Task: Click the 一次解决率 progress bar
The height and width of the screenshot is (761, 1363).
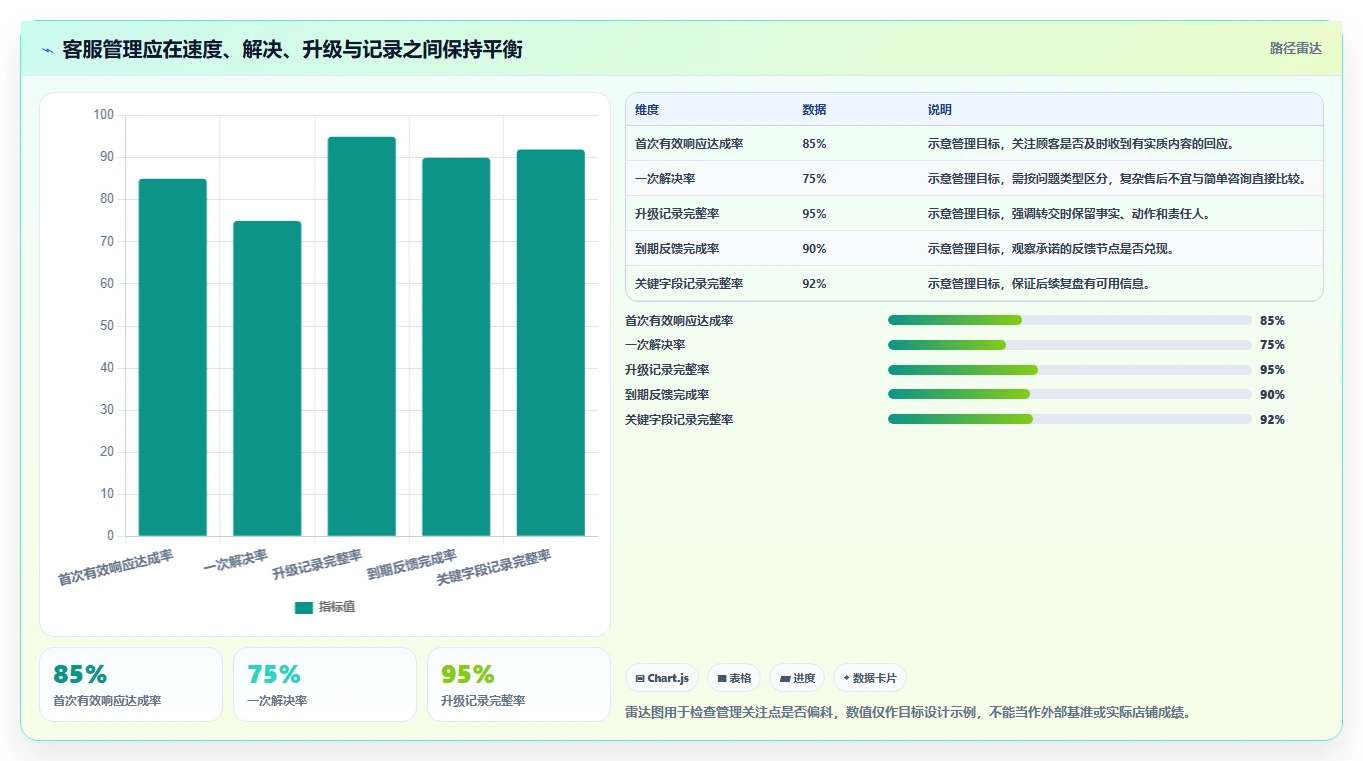Action: (x=1070, y=345)
